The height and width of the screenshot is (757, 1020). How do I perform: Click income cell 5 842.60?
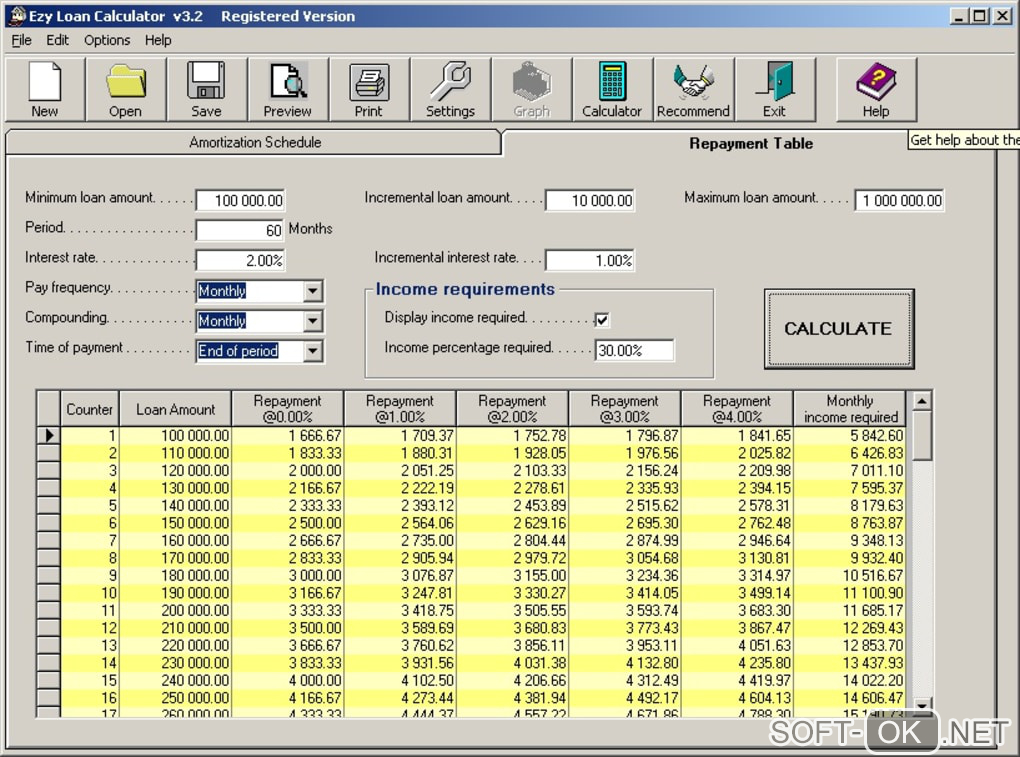tap(850, 435)
